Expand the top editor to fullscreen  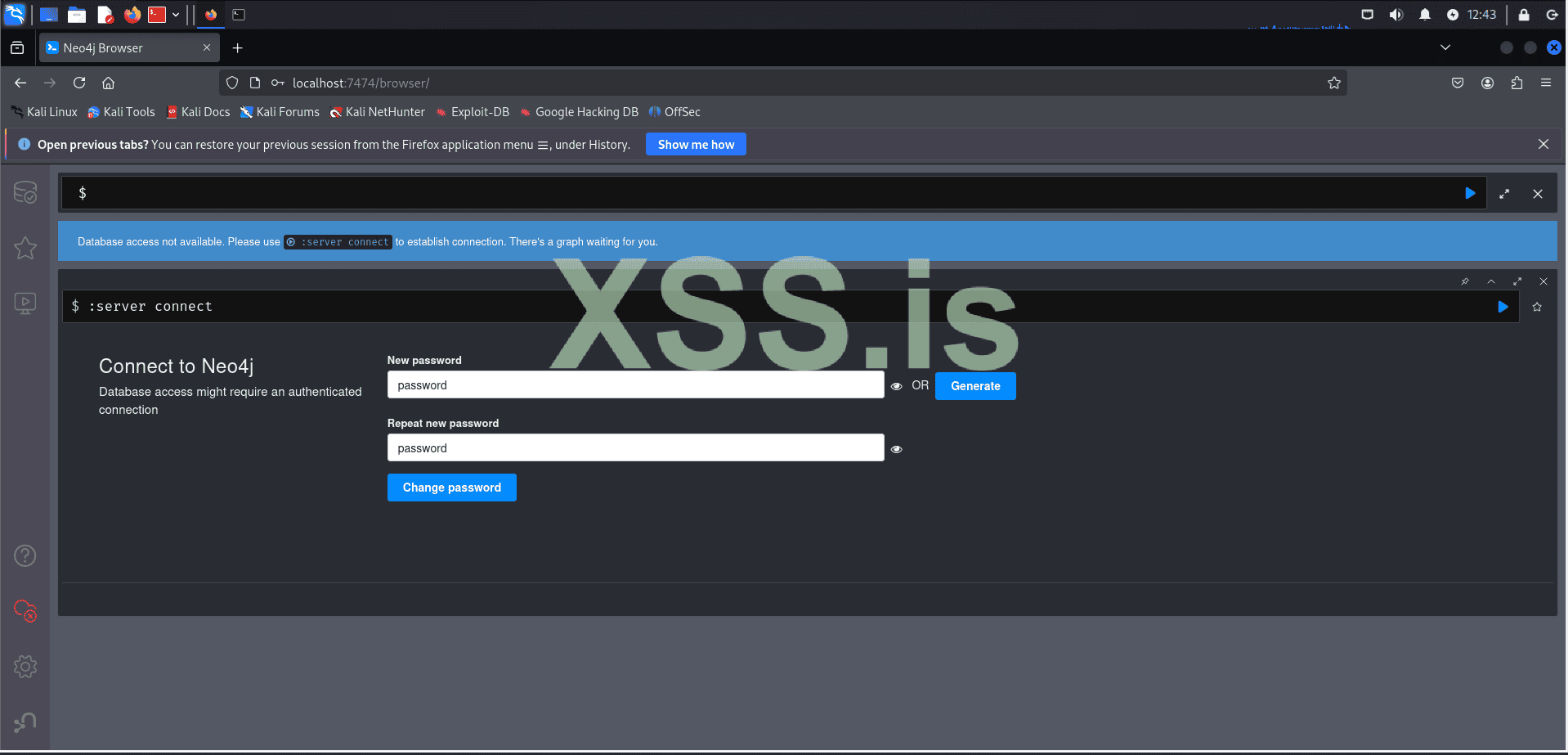click(x=1504, y=194)
